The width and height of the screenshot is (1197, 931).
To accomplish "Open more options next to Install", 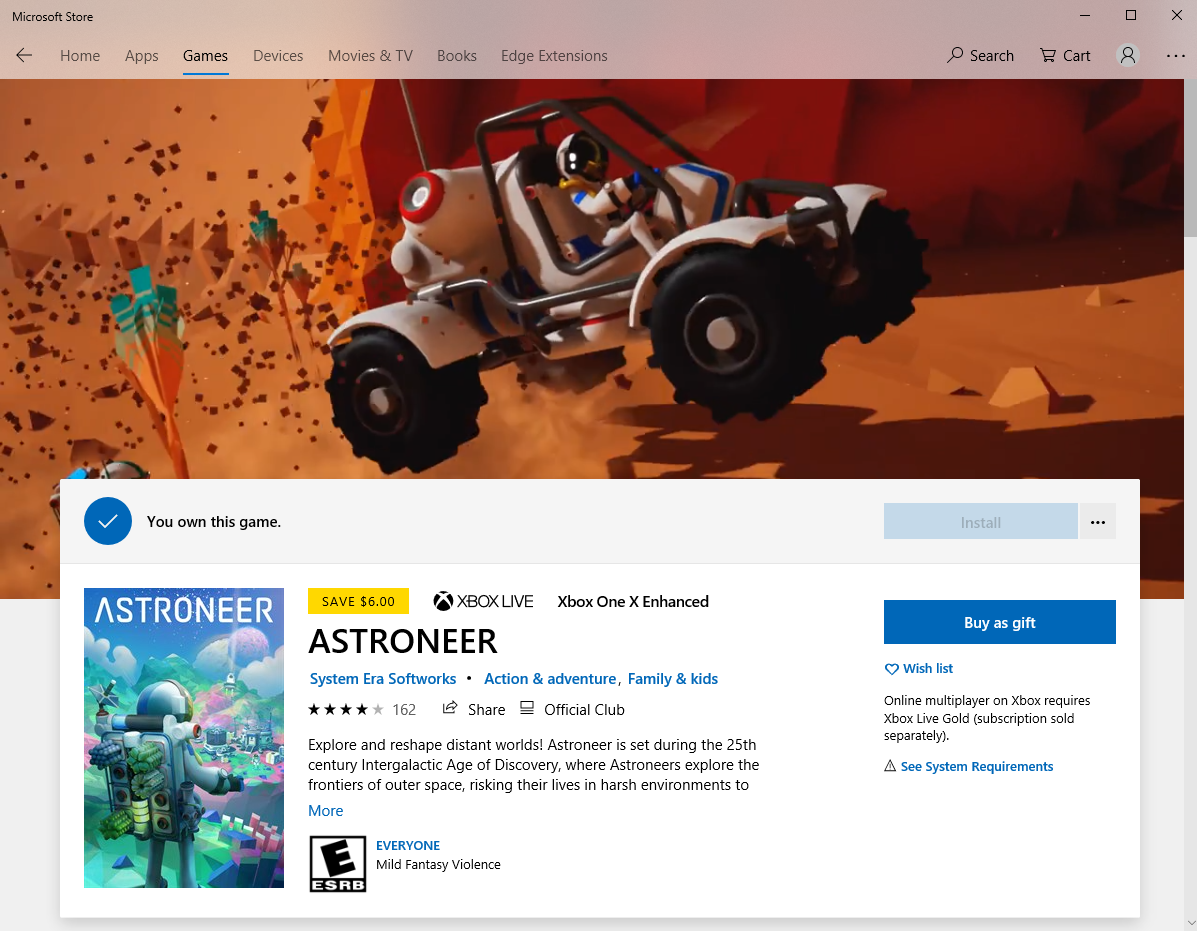I will click(x=1098, y=522).
